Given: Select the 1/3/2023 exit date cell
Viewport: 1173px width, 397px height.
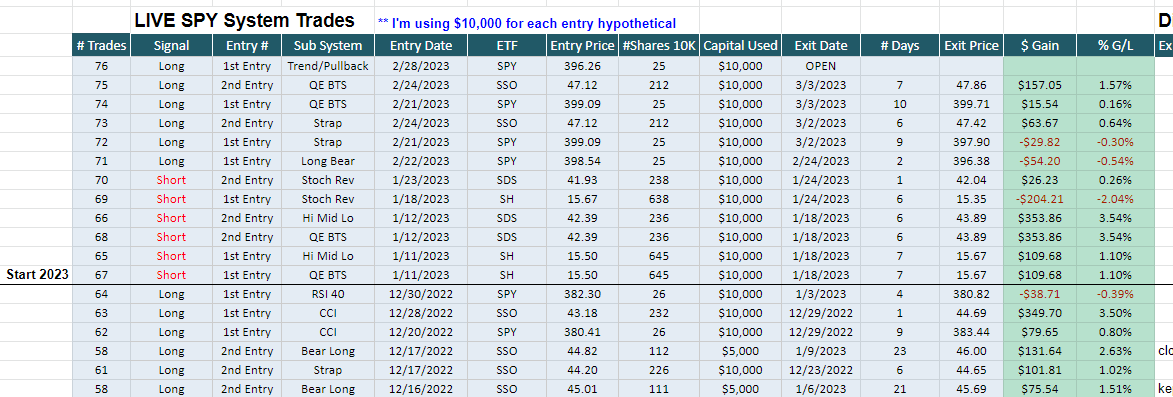Looking at the screenshot, I should [x=820, y=294].
